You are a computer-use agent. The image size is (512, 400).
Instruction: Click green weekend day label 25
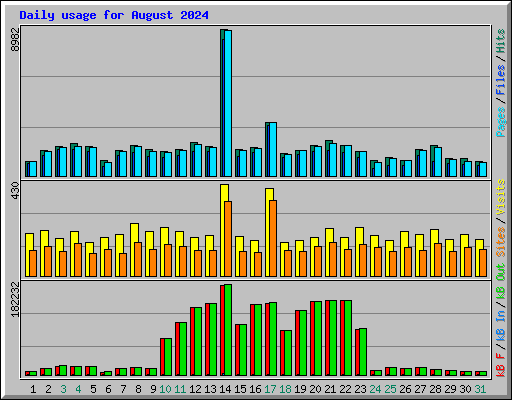tap(390, 389)
